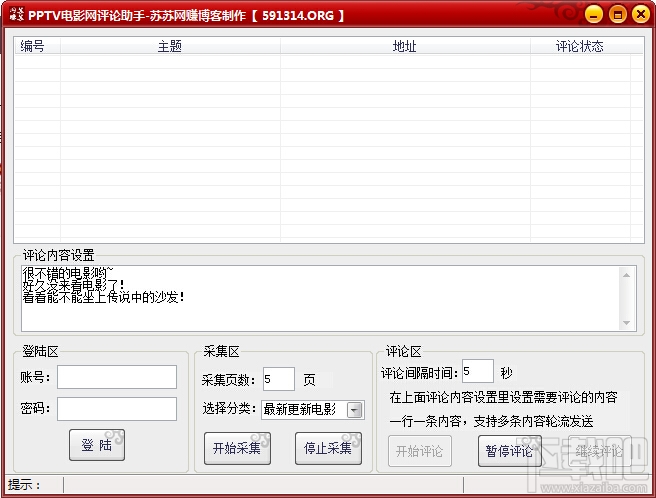Focus the 密码 password input field

coord(117,409)
